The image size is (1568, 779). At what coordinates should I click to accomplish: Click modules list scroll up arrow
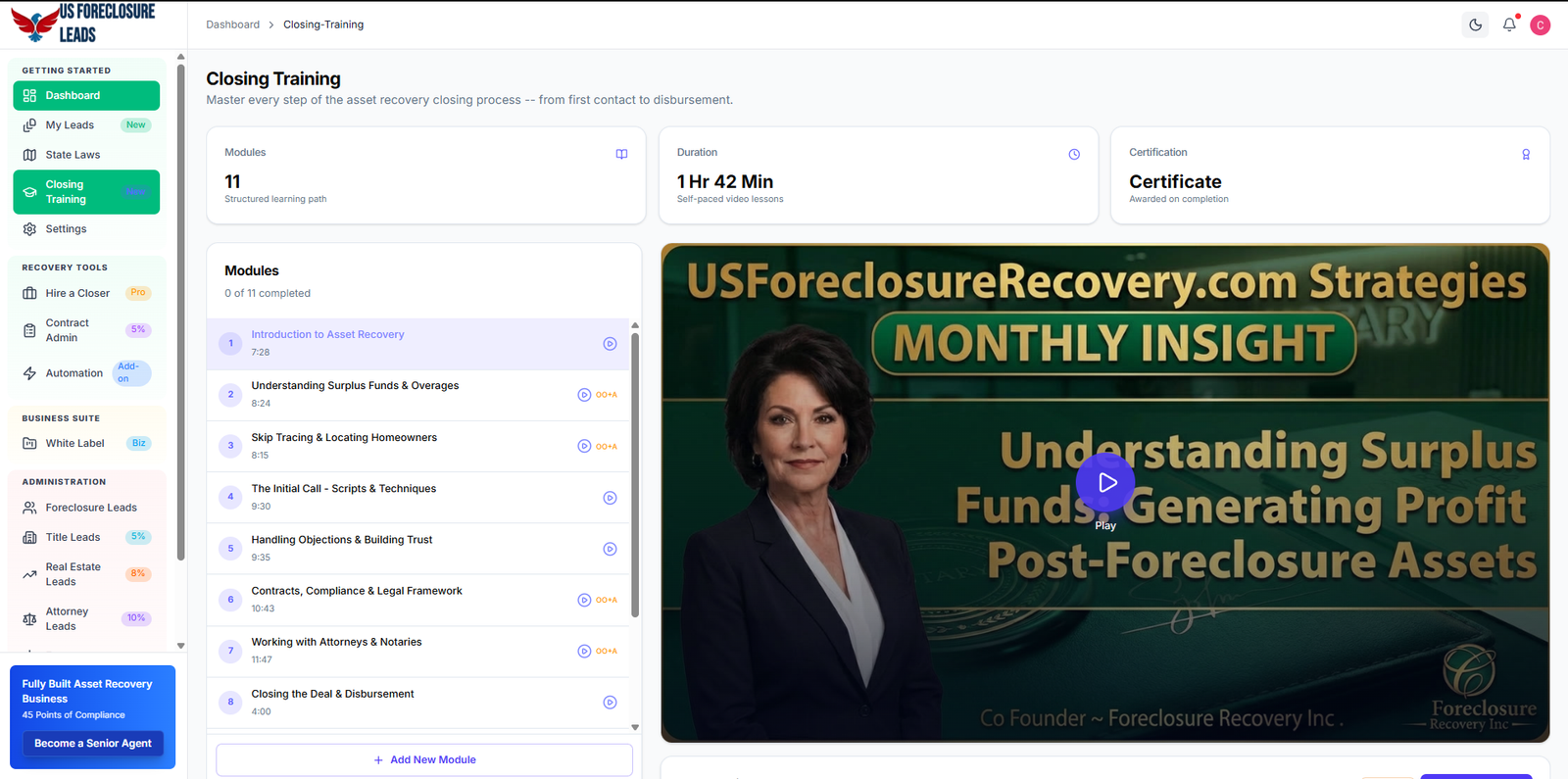coord(635,325)
